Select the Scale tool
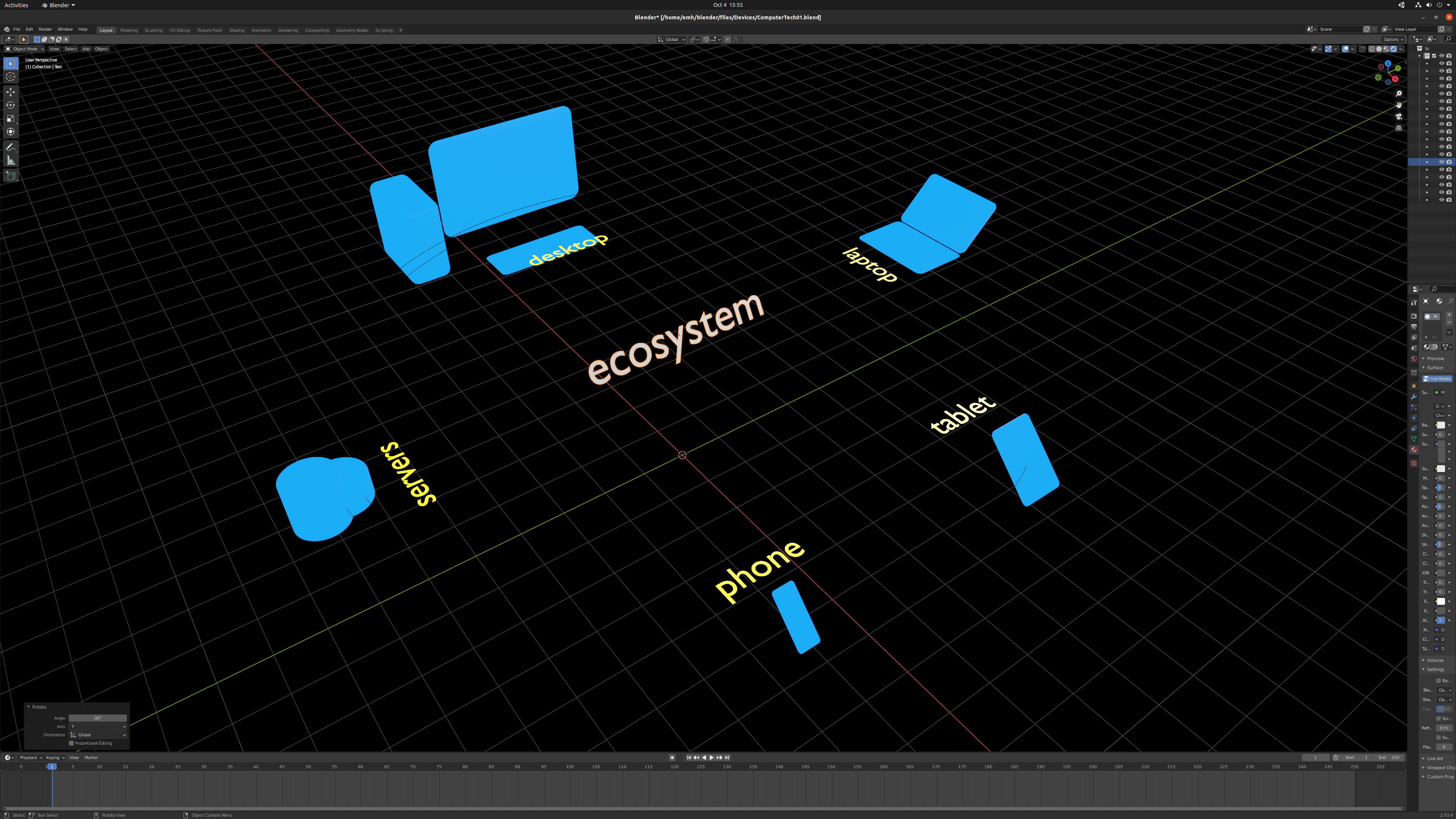Screen dimensions: 1456x819 [x=10, y=119]
